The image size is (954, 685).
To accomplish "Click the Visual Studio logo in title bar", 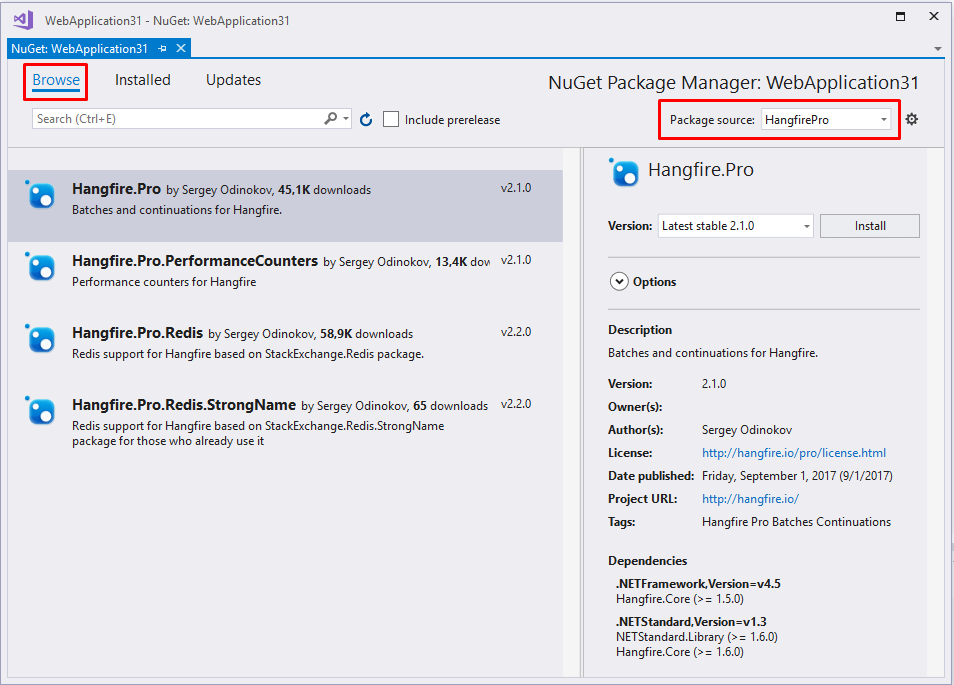I will click(x=23, y=19).
